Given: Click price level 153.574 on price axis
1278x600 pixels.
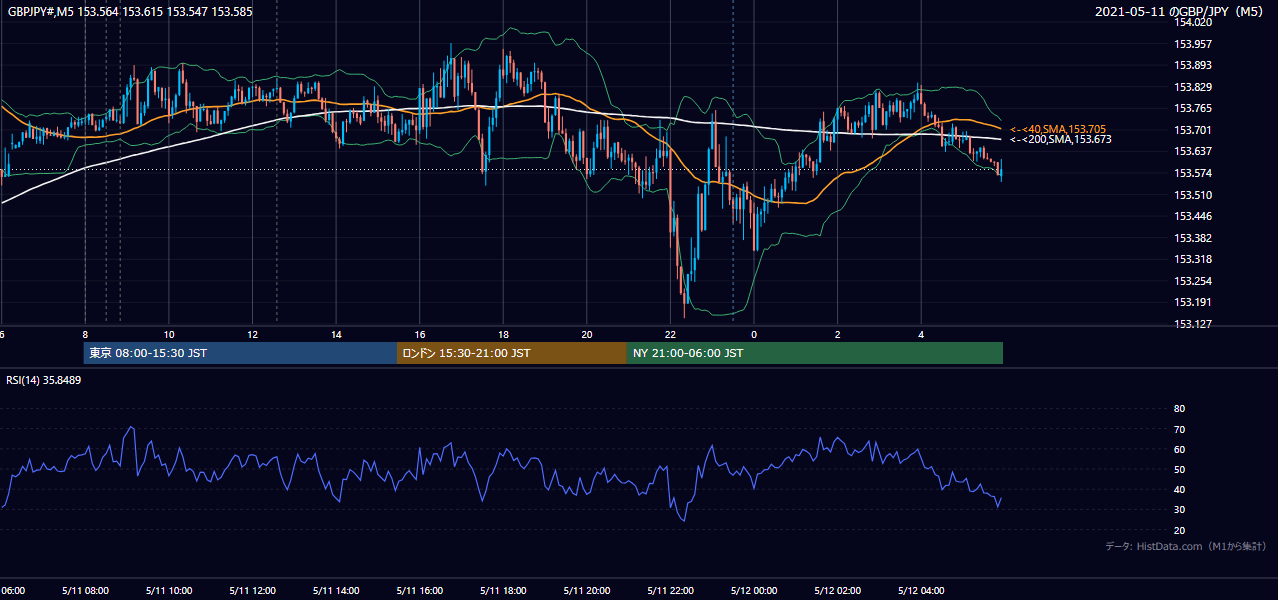Looking at the screenshot, I should (1193, 173).
